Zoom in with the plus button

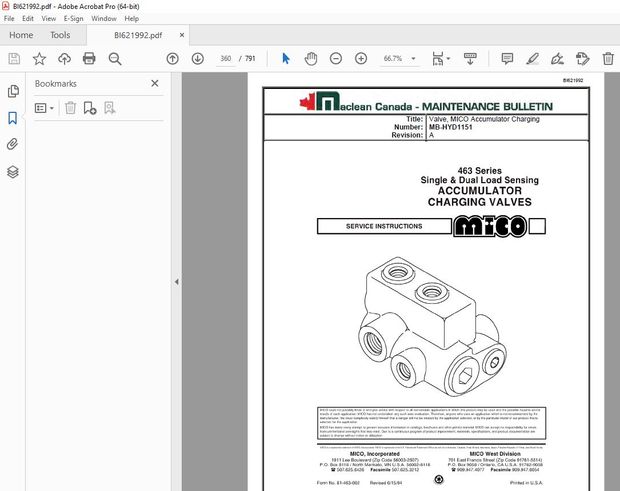pos(361,59)
